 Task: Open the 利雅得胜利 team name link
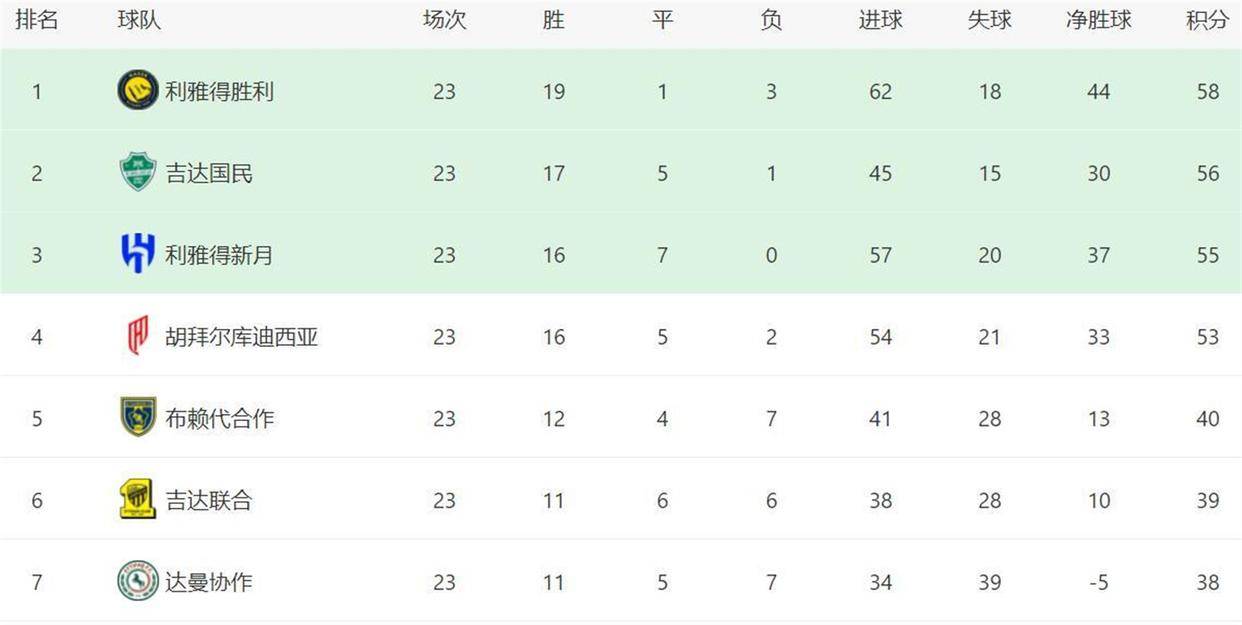(x=219, y=91)
